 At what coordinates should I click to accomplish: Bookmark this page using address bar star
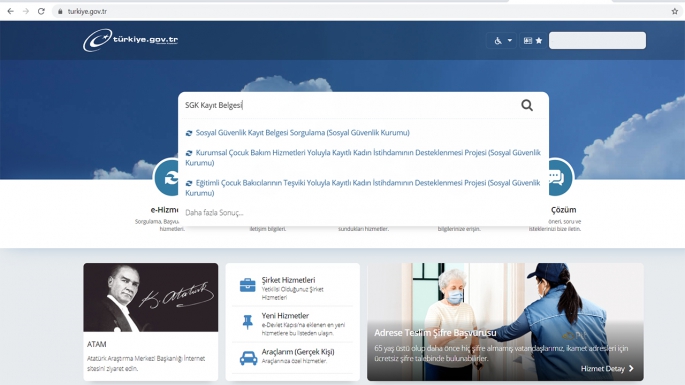tap(675, 11)
